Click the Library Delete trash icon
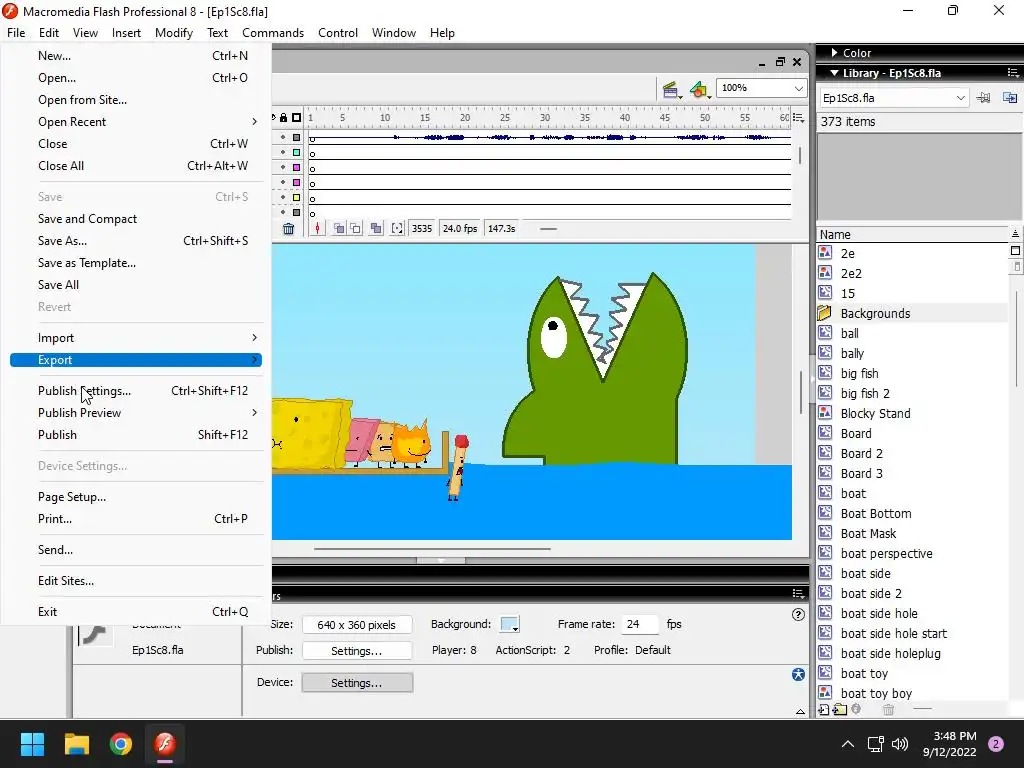 pos(888,709)
